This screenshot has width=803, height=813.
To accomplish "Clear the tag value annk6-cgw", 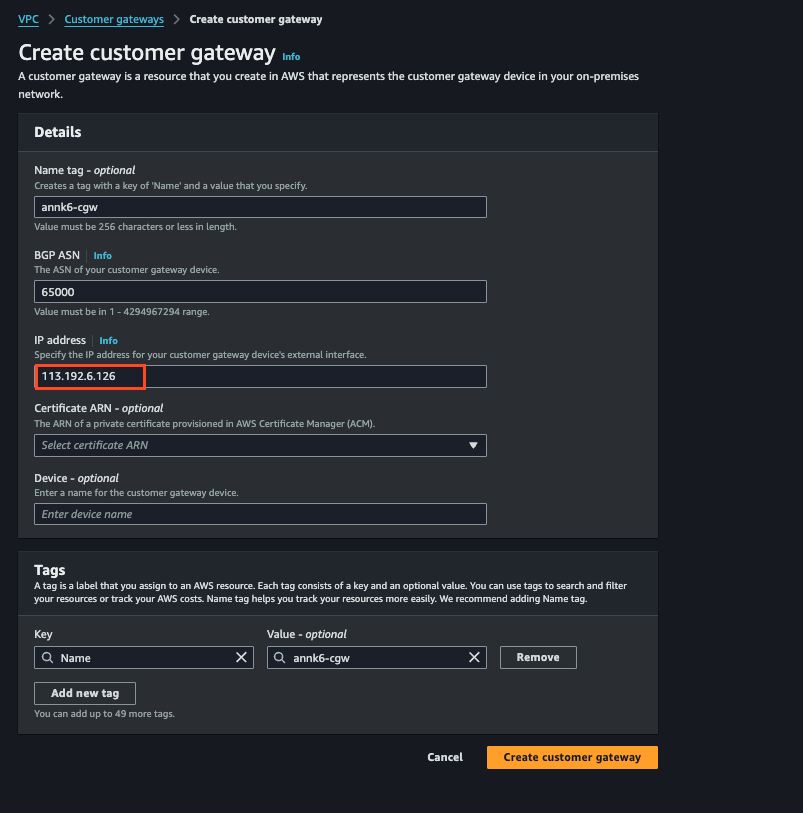I will coord(475,658).
